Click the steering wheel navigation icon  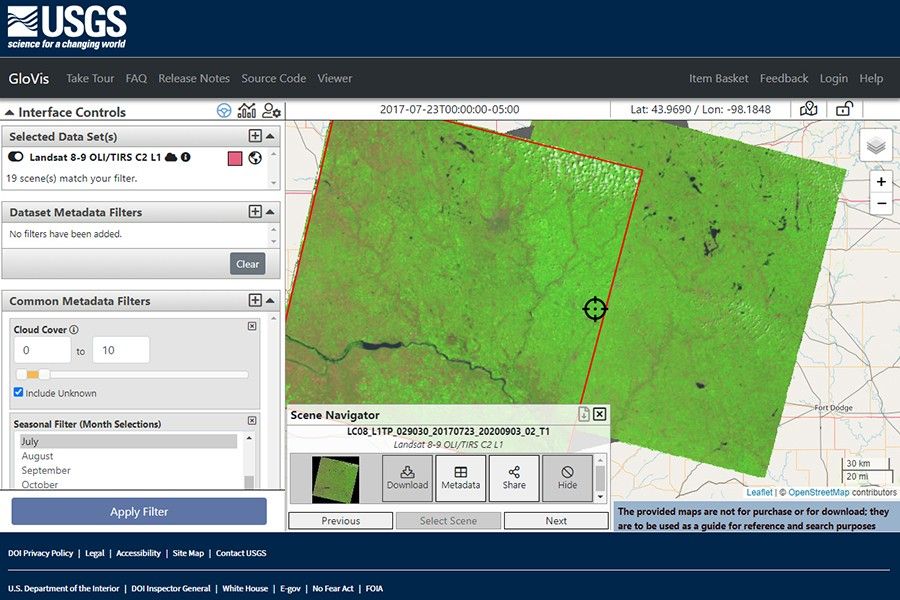coord(223,111)
